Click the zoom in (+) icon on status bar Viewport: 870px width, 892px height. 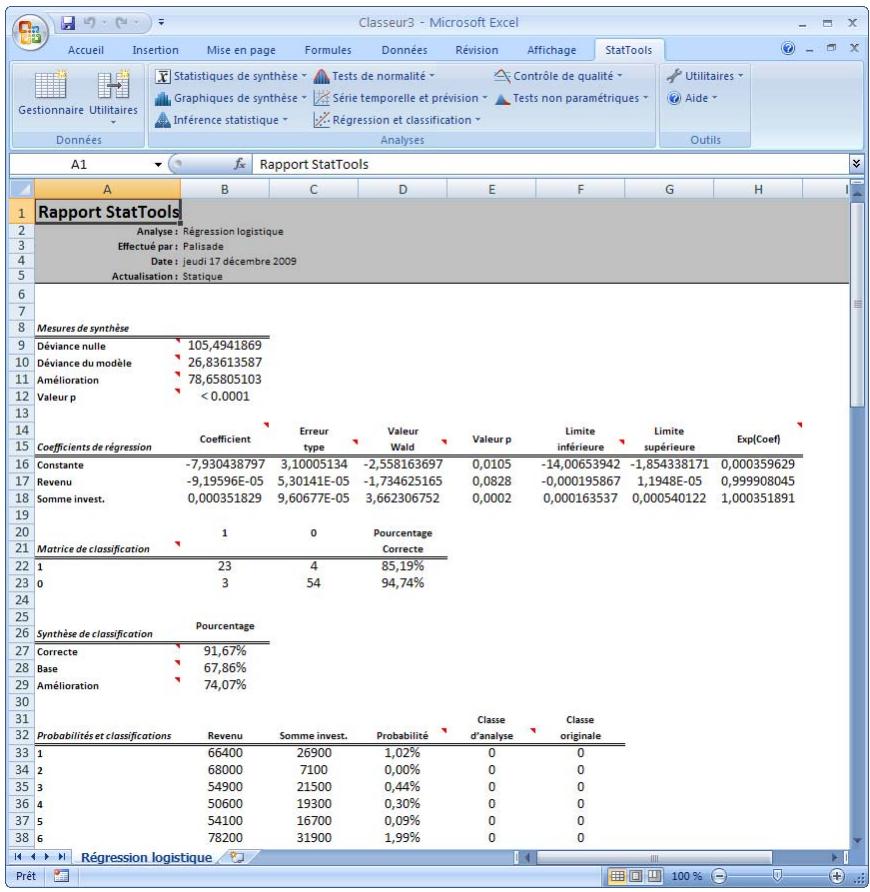pyautogui.click(x=840, y=874)
